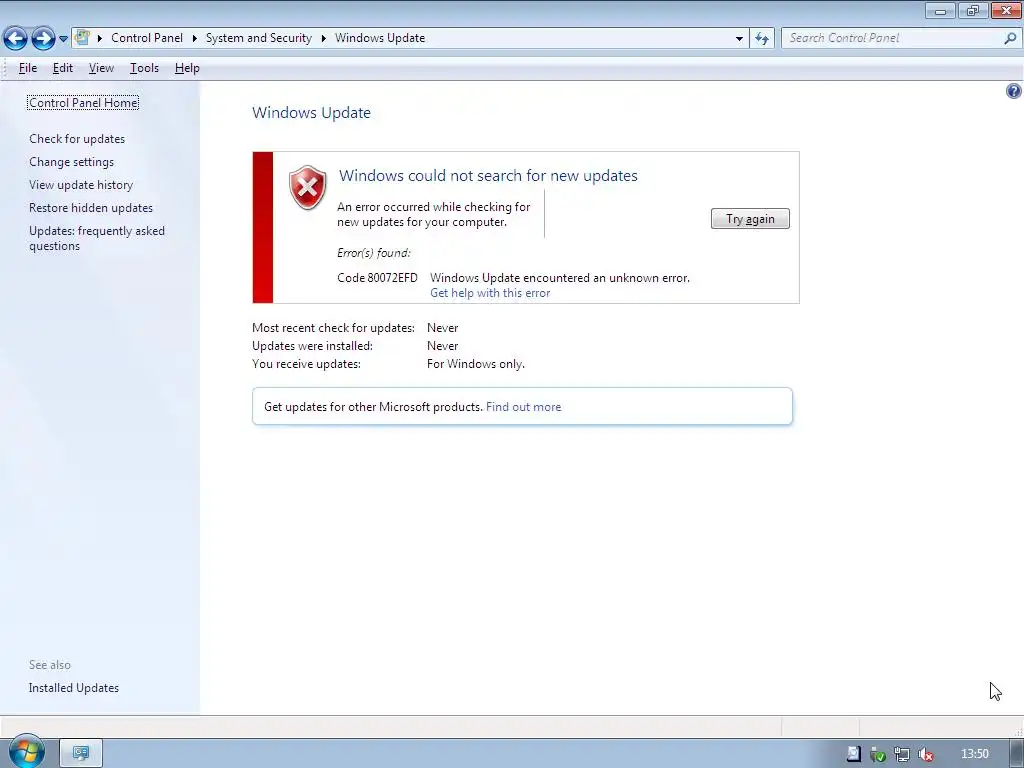Open View update history

(x=81, y=185)
